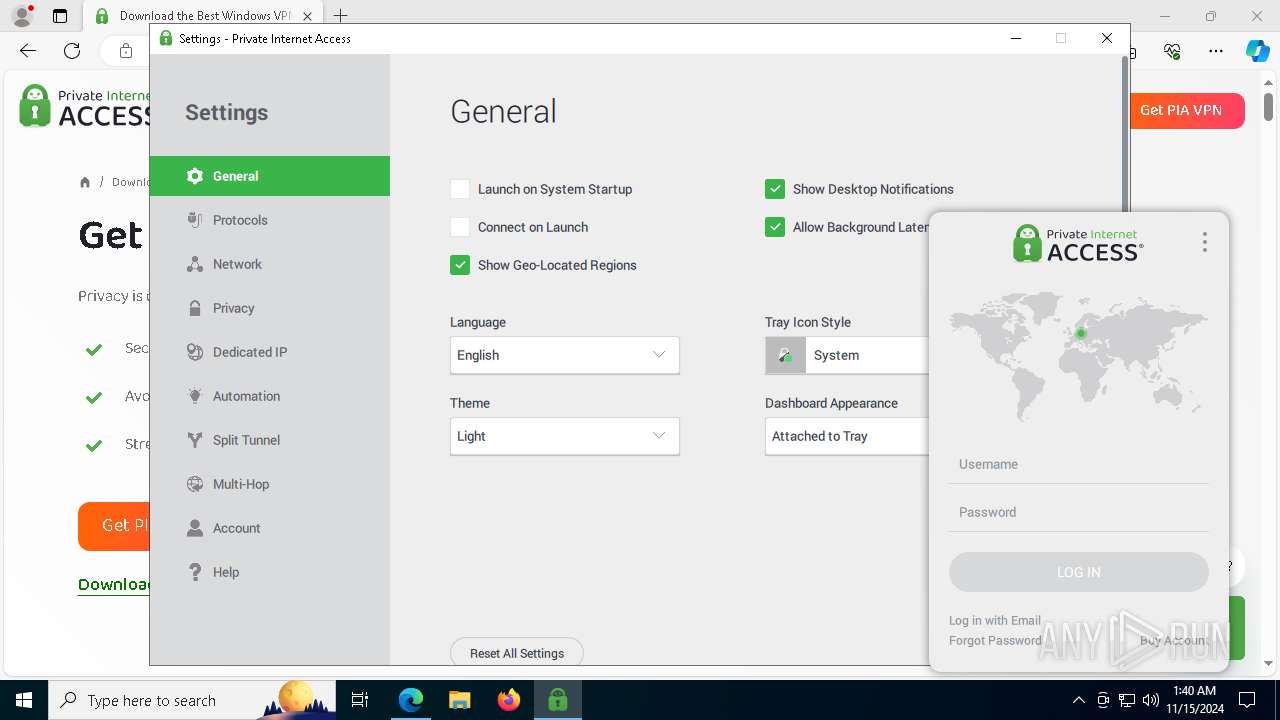Open the Tray Icon Style dropdown

pos(847,355)
